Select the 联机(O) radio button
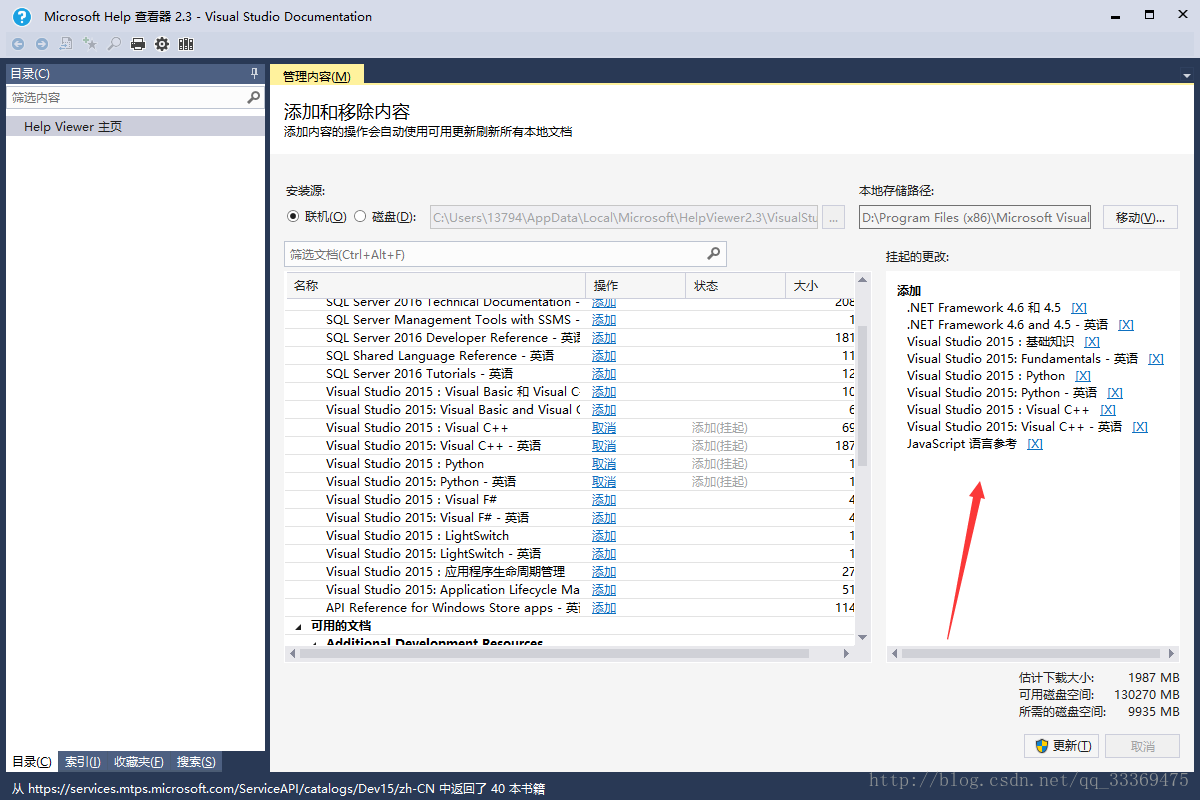The height and width of the screenshot is (800, 1200). (x=293, y=216)
